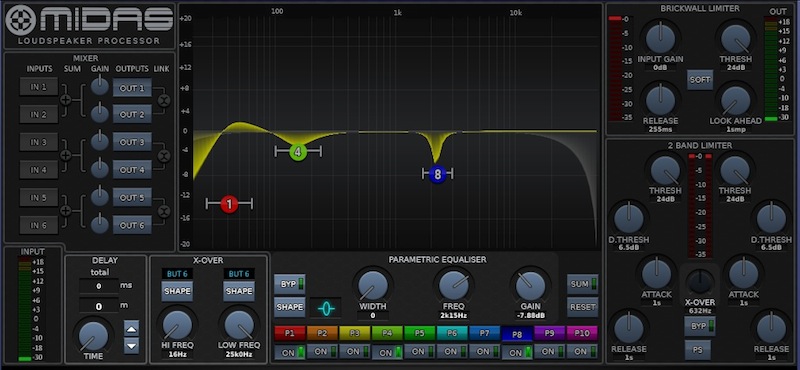This screenshot has height=370, width=800.
Task: Toggle the ON switch under P1
Action: (290, 352)
